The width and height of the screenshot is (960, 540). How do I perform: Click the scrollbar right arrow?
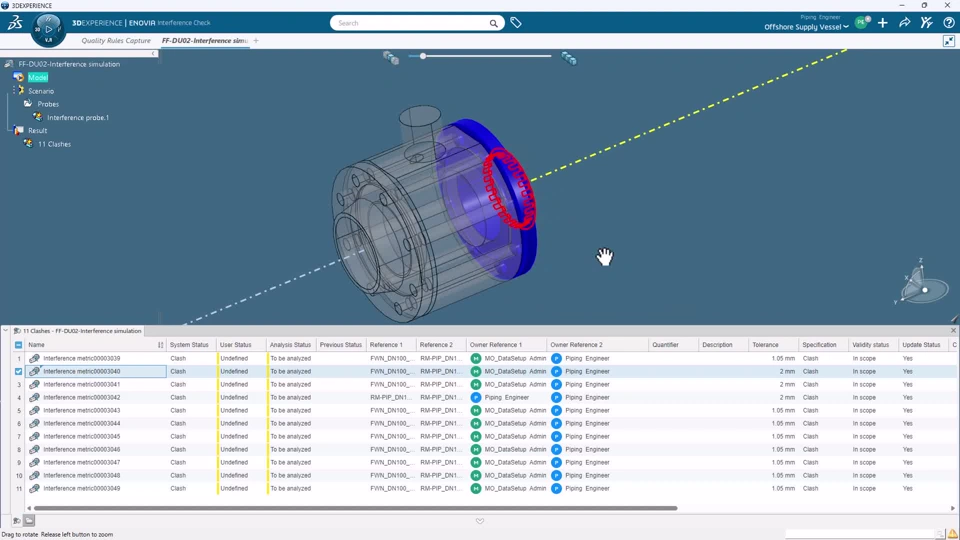(x=953, y=508)
